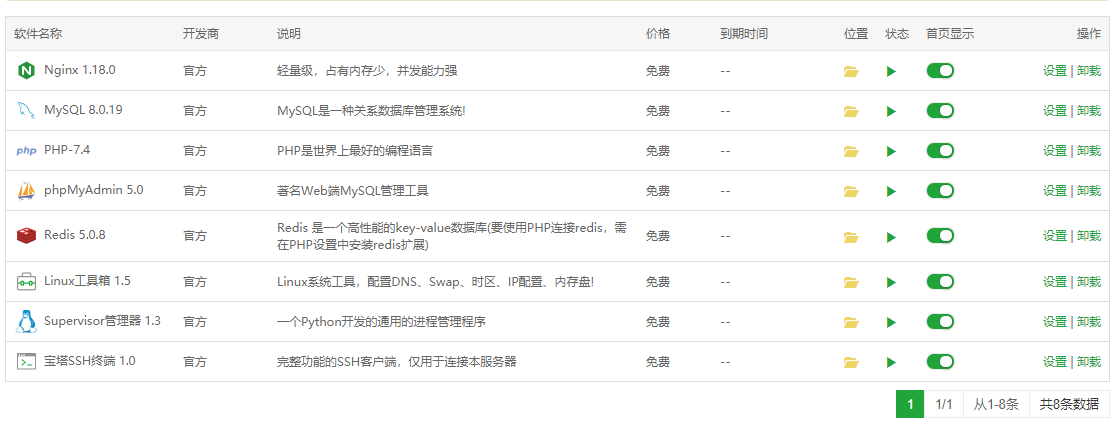Click the Linux工具箱 toolbox logo icon
The image size is (1119, 428).
coord(26,281)
